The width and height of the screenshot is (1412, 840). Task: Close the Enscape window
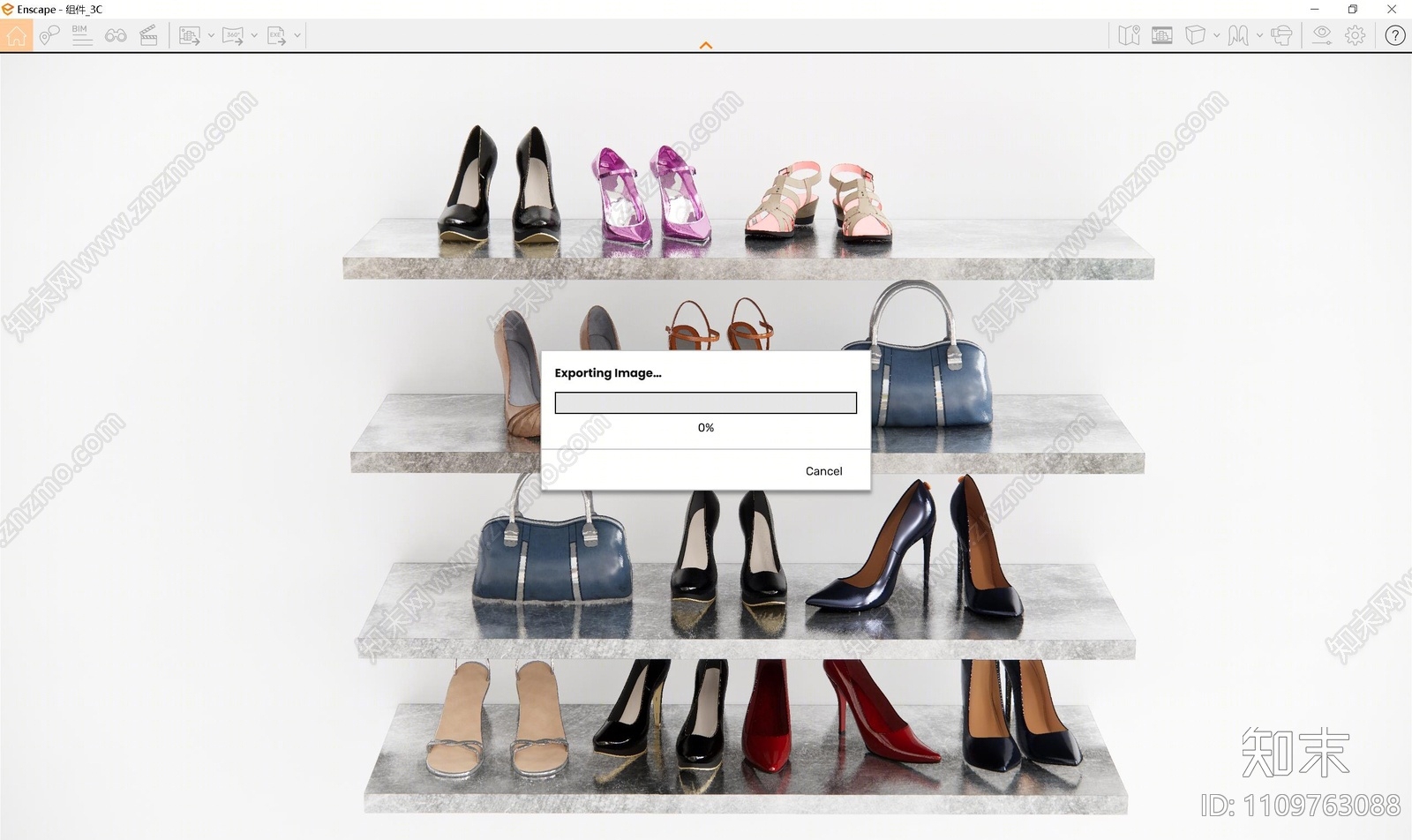(x=1392, y=9)
